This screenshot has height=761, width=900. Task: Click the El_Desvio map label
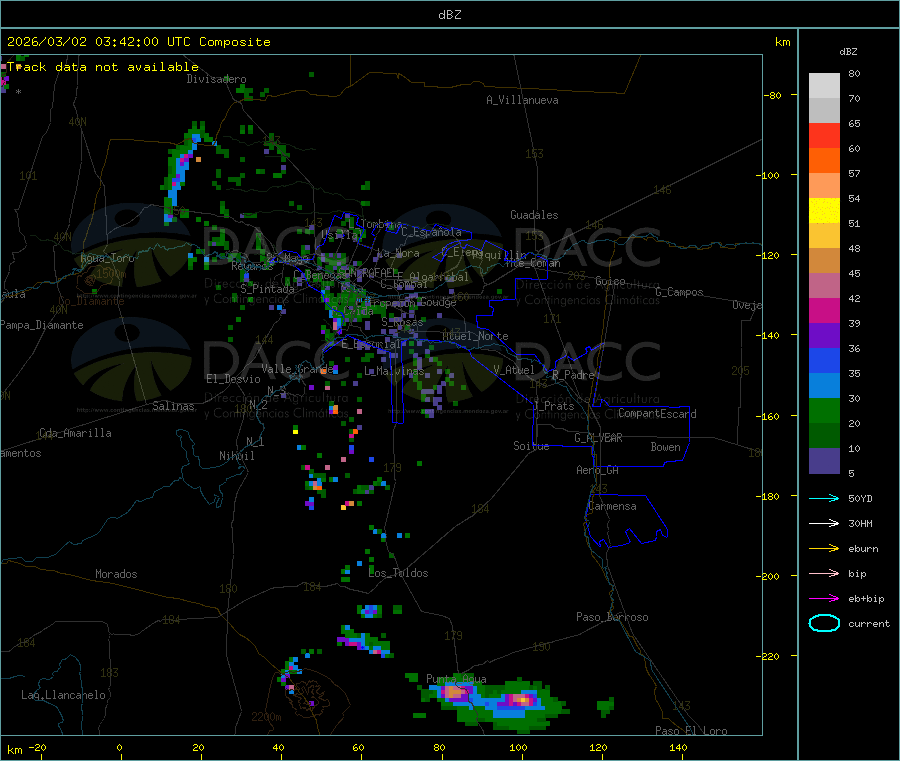coord(233,379)
